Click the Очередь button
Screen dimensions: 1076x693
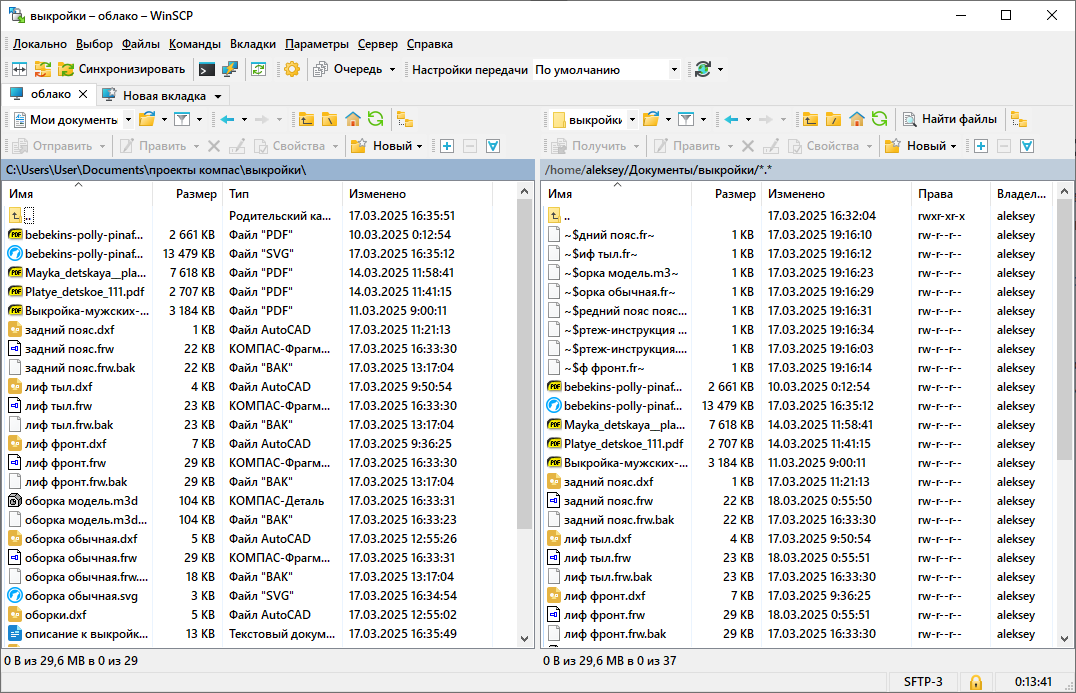tap(349, 69)
